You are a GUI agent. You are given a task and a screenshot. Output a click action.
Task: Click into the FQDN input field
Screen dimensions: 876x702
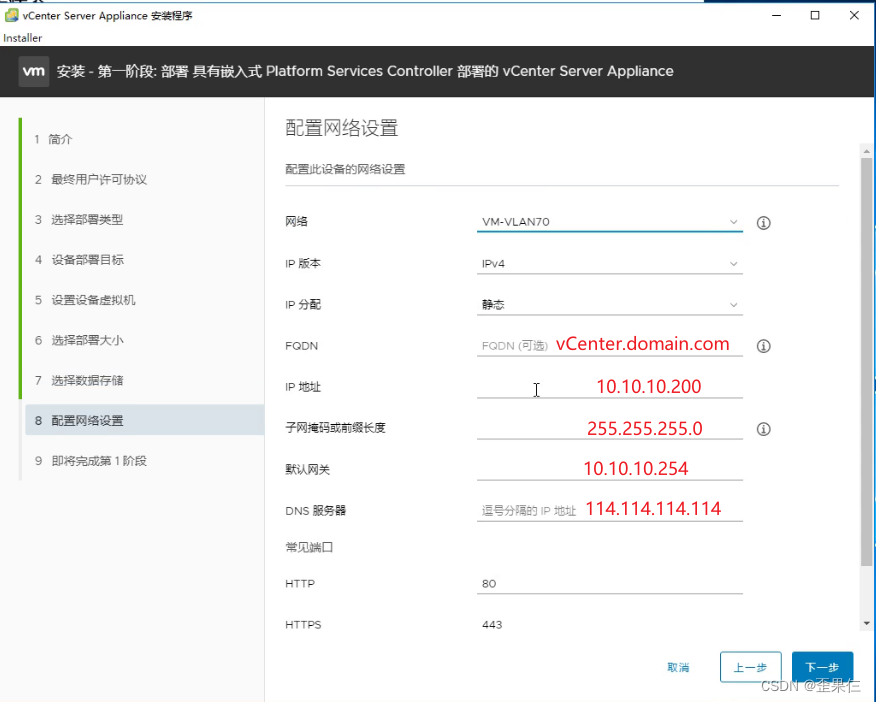610,346
